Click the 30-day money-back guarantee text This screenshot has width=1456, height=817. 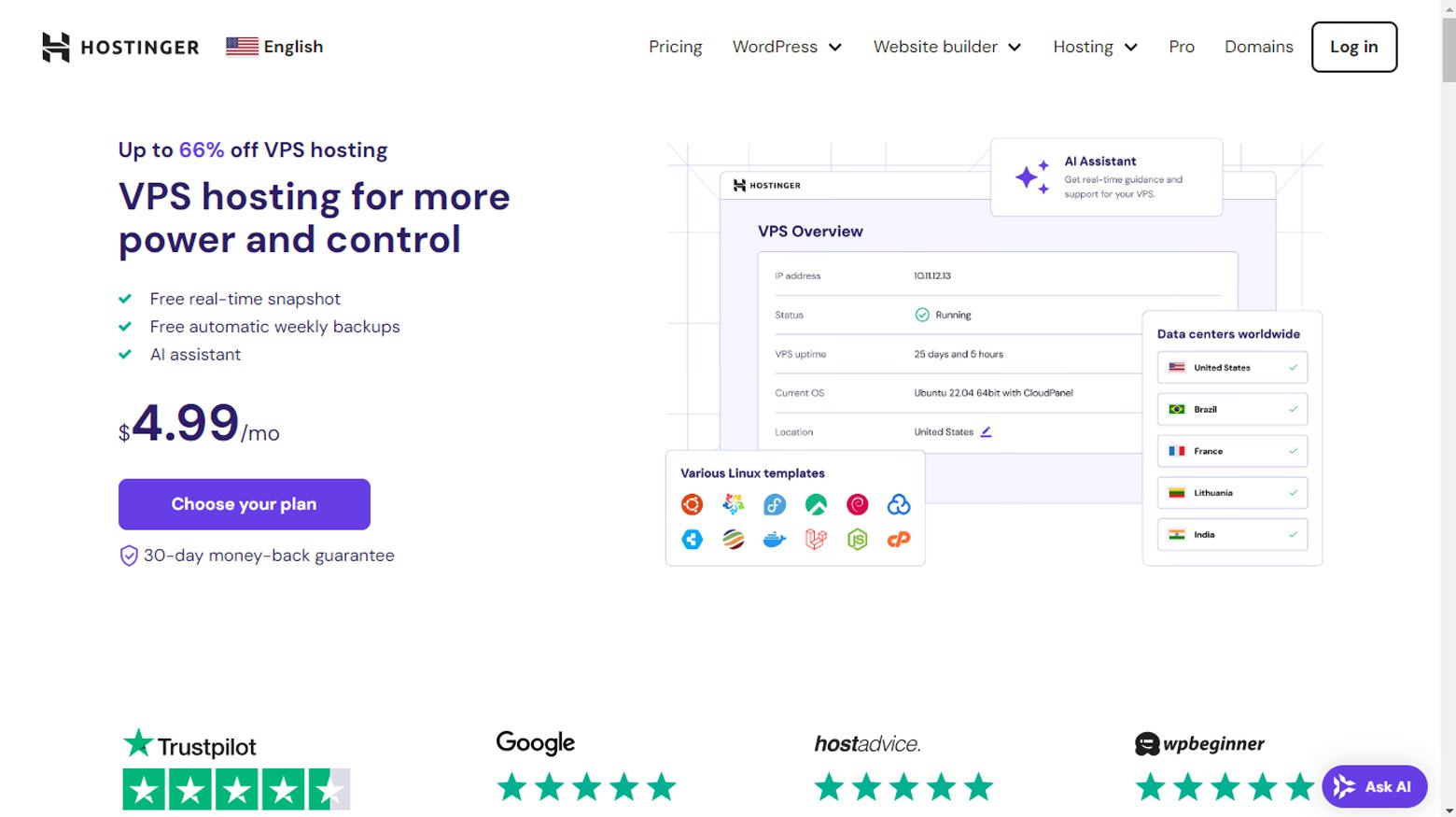pyautogui.click(x=269, y=556)
